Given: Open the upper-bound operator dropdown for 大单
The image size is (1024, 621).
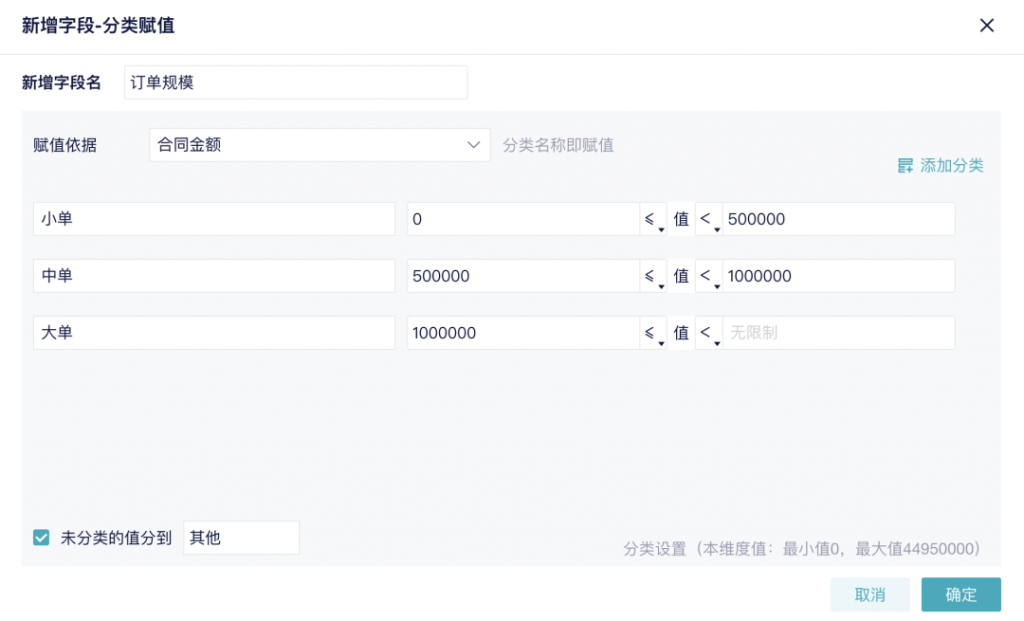Looking at the screenshot, I should pos(709,333).
